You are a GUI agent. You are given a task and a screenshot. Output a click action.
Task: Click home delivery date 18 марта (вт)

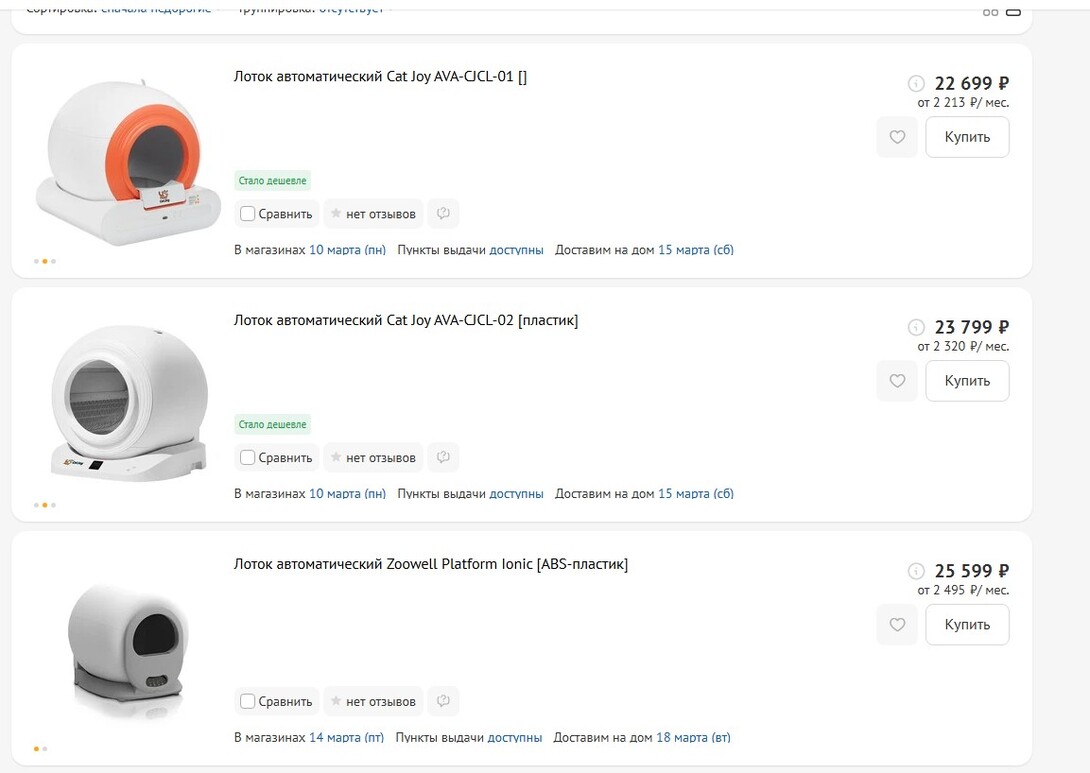pos(693,738)
